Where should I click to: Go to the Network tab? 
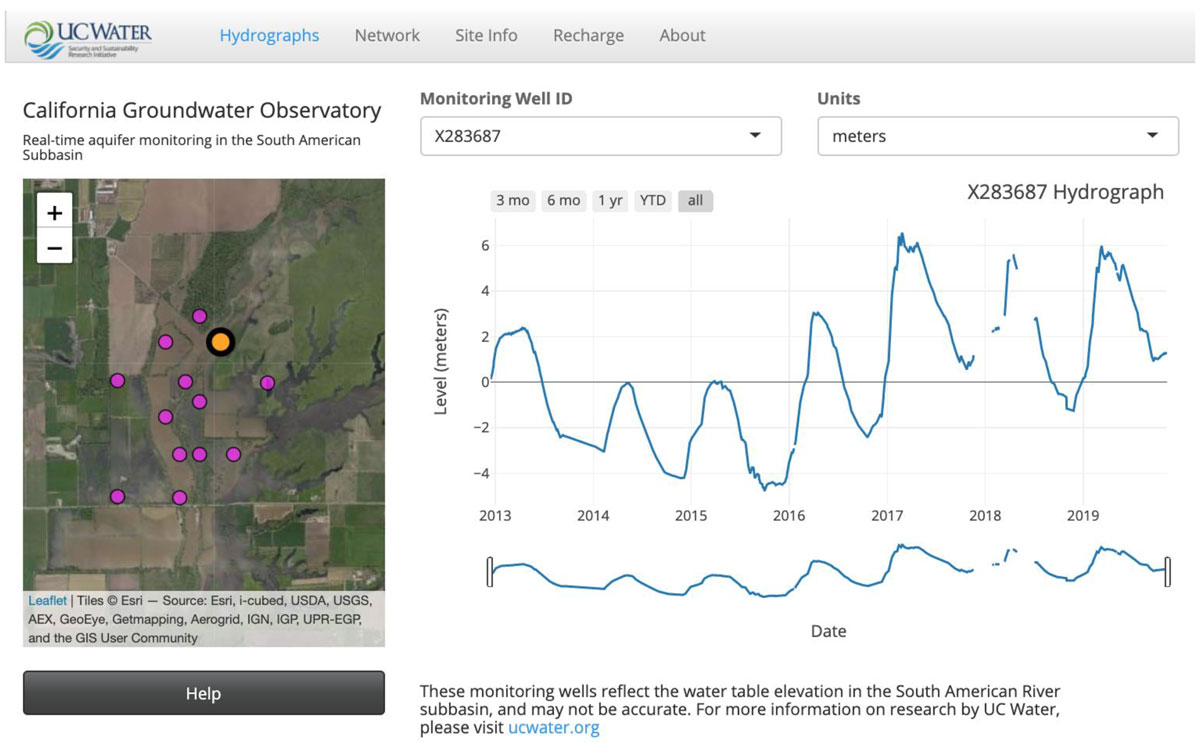click(387, 35)
